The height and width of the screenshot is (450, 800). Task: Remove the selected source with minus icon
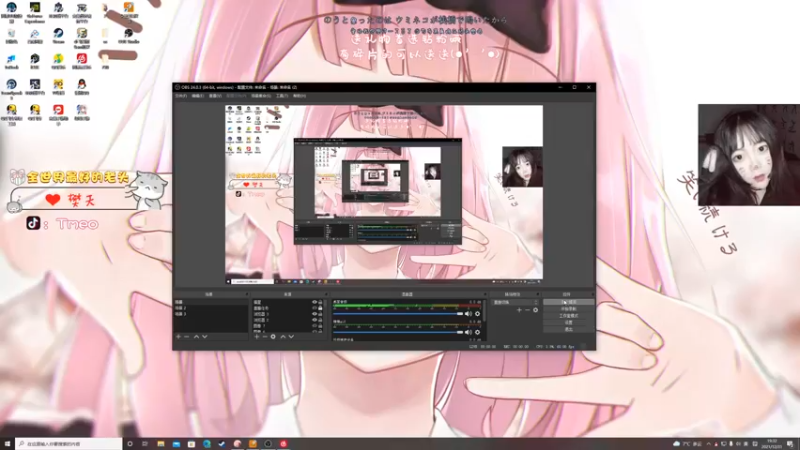[265, 337]
